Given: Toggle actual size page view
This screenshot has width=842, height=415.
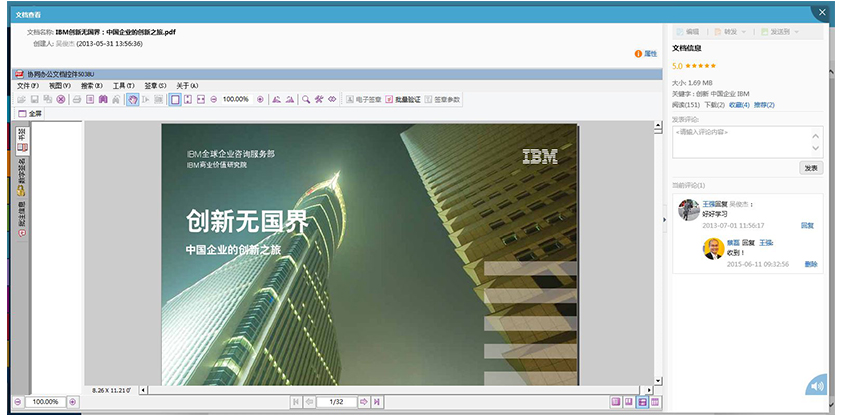Looking at the screenshot, I should tap(175, 99).
